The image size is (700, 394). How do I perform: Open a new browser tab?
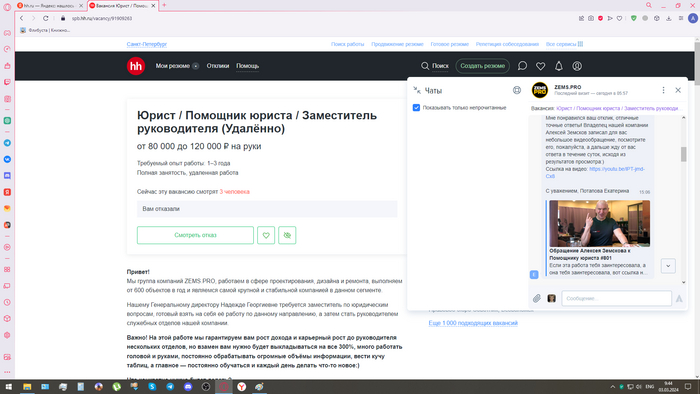click(x=164, y=5)
